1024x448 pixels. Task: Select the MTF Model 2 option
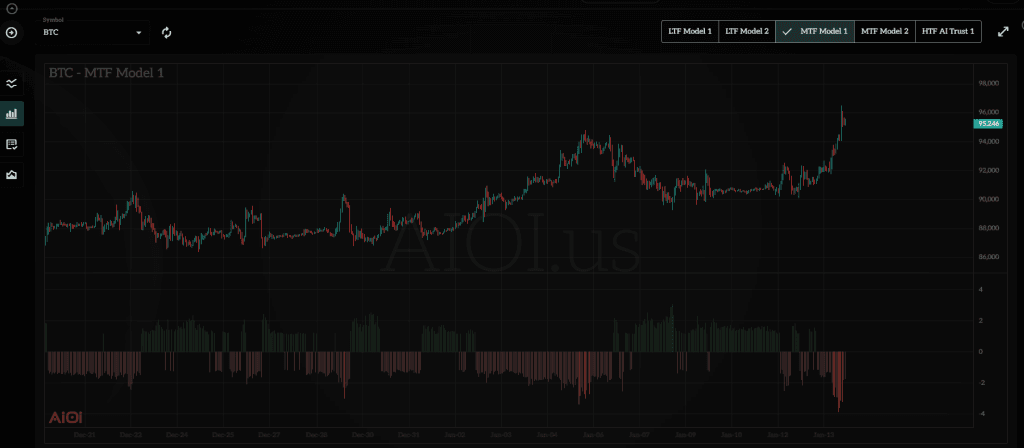(884, 32)
